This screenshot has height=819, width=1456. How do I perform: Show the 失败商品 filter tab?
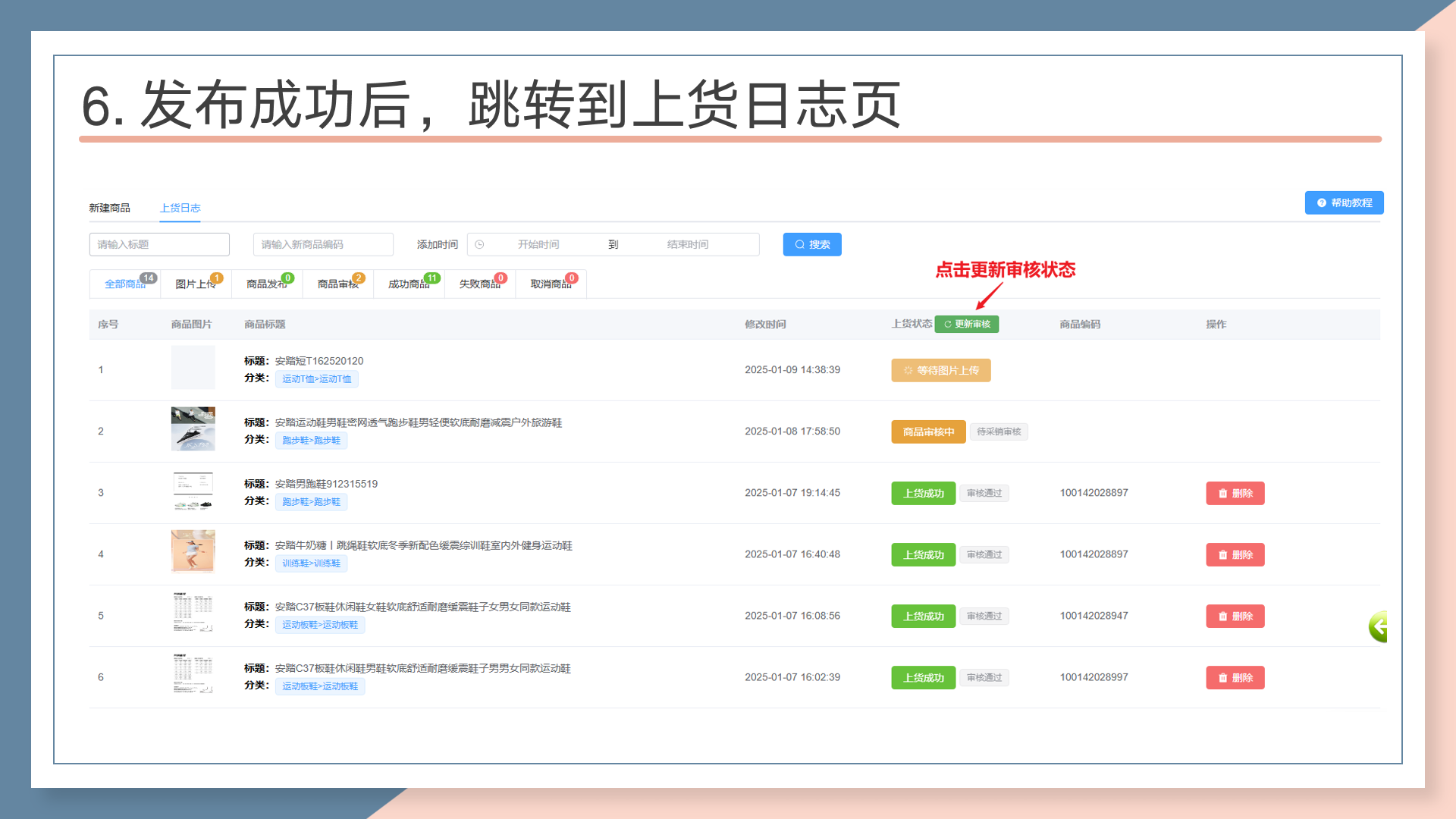click(479, 284)
